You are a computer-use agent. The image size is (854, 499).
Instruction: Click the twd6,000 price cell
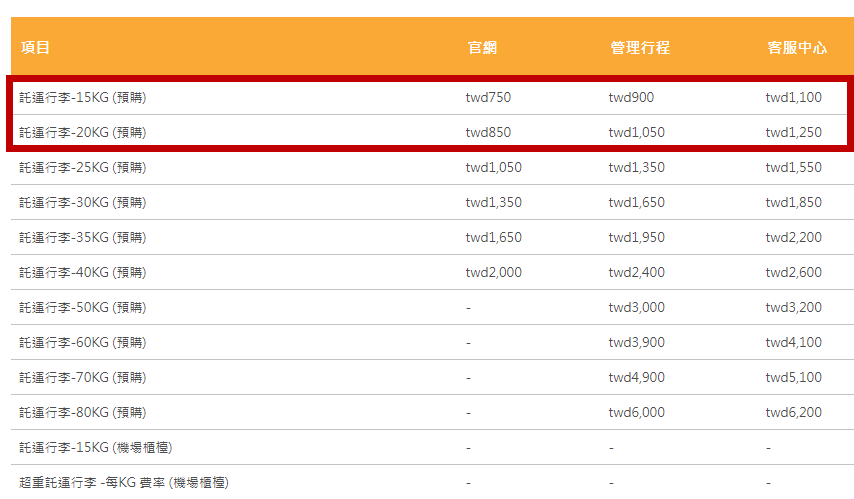coord(637,412)
